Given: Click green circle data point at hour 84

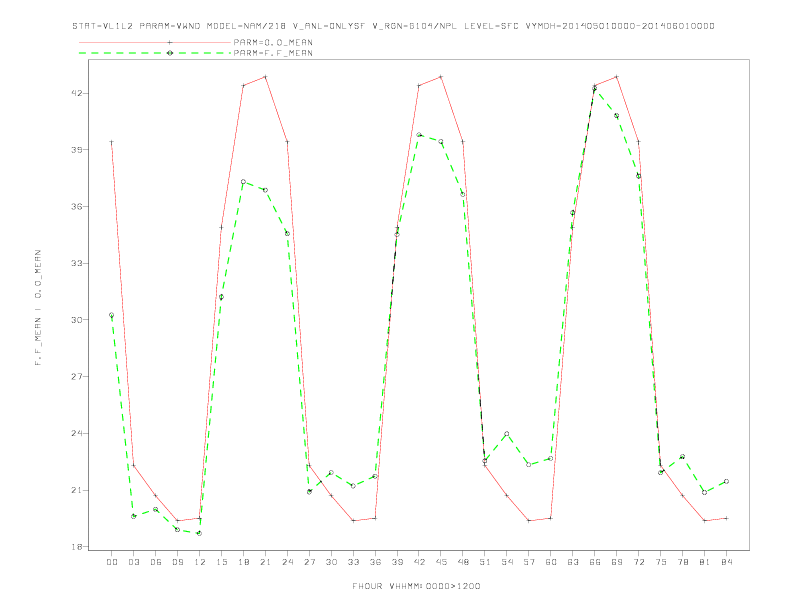Looking at the screenshot, I should (x=726, y=482).
